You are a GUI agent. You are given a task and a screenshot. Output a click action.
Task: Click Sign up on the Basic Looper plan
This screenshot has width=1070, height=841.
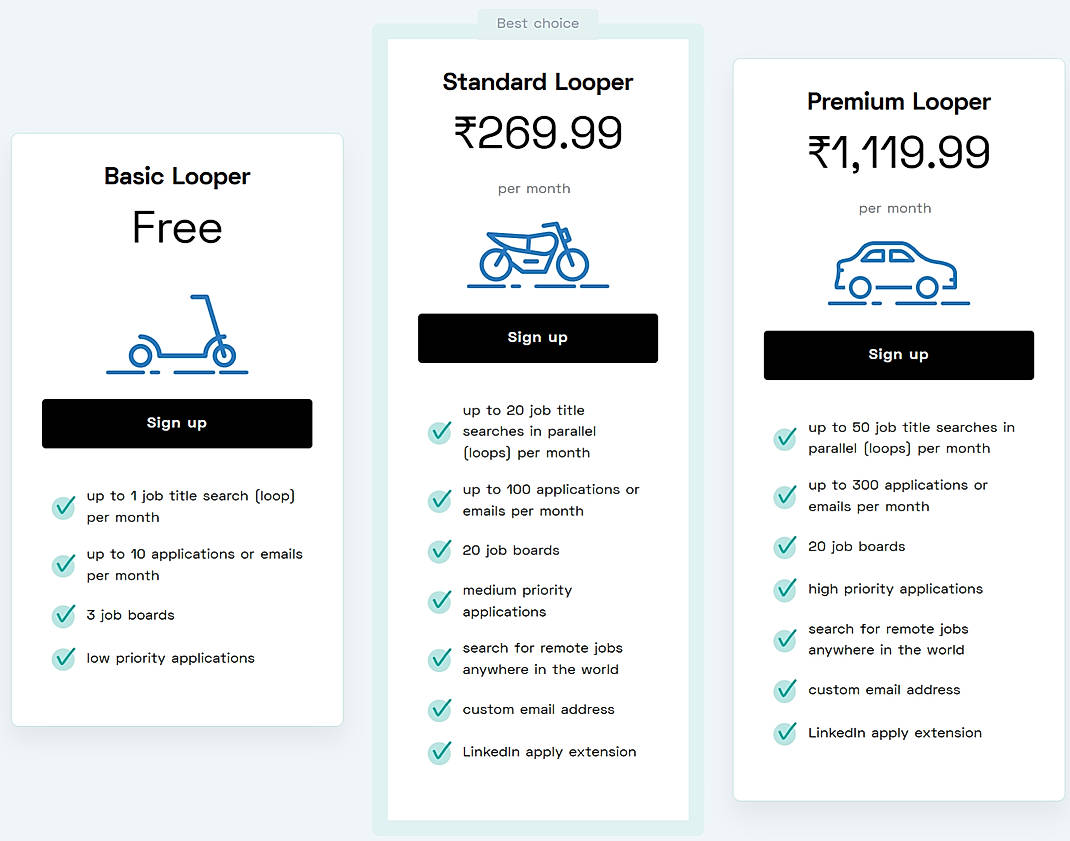176,423
